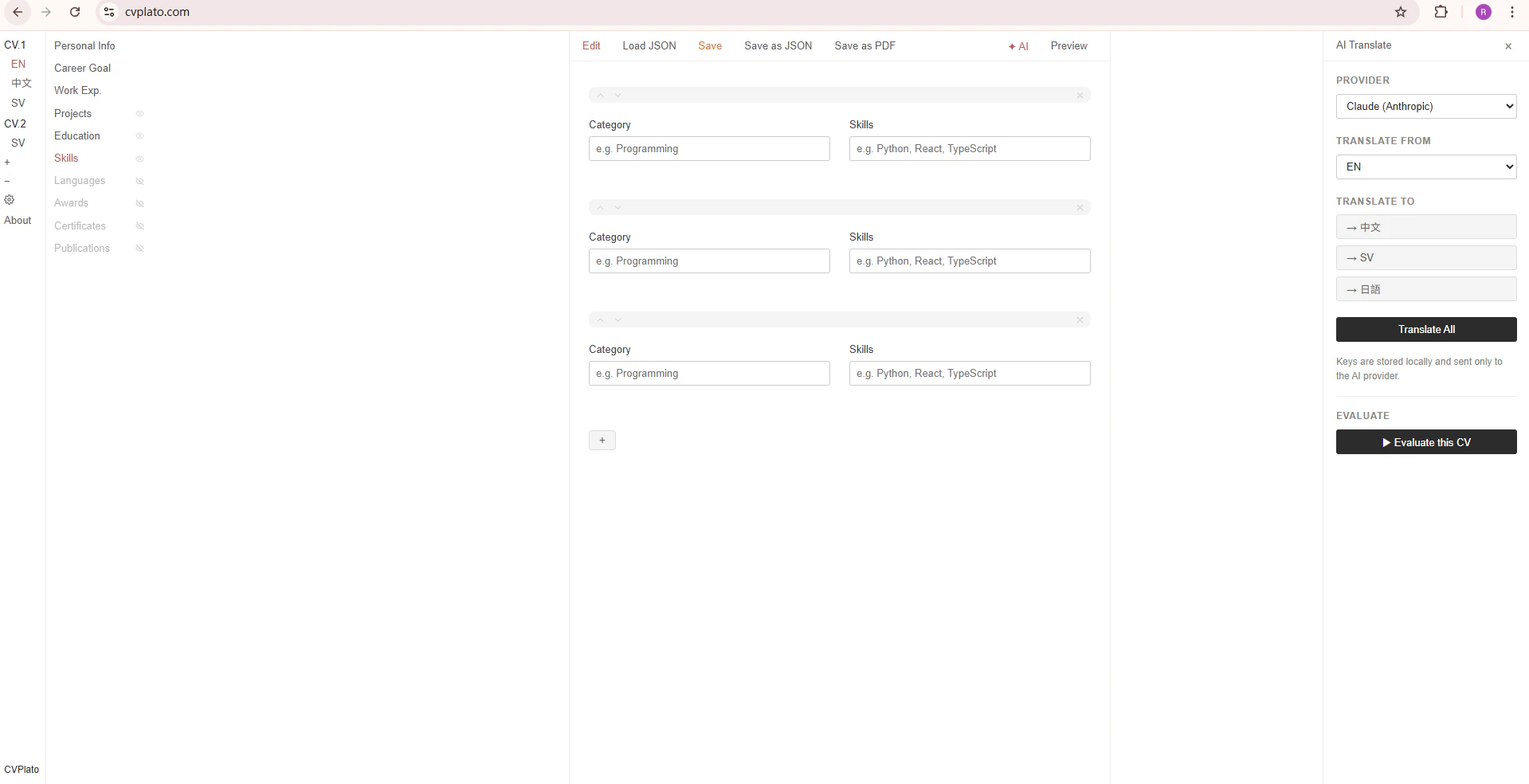This screenshot has width=1529, height=784.
Task: Click the Evaluate this CV button
Action: pos(1425,442)
